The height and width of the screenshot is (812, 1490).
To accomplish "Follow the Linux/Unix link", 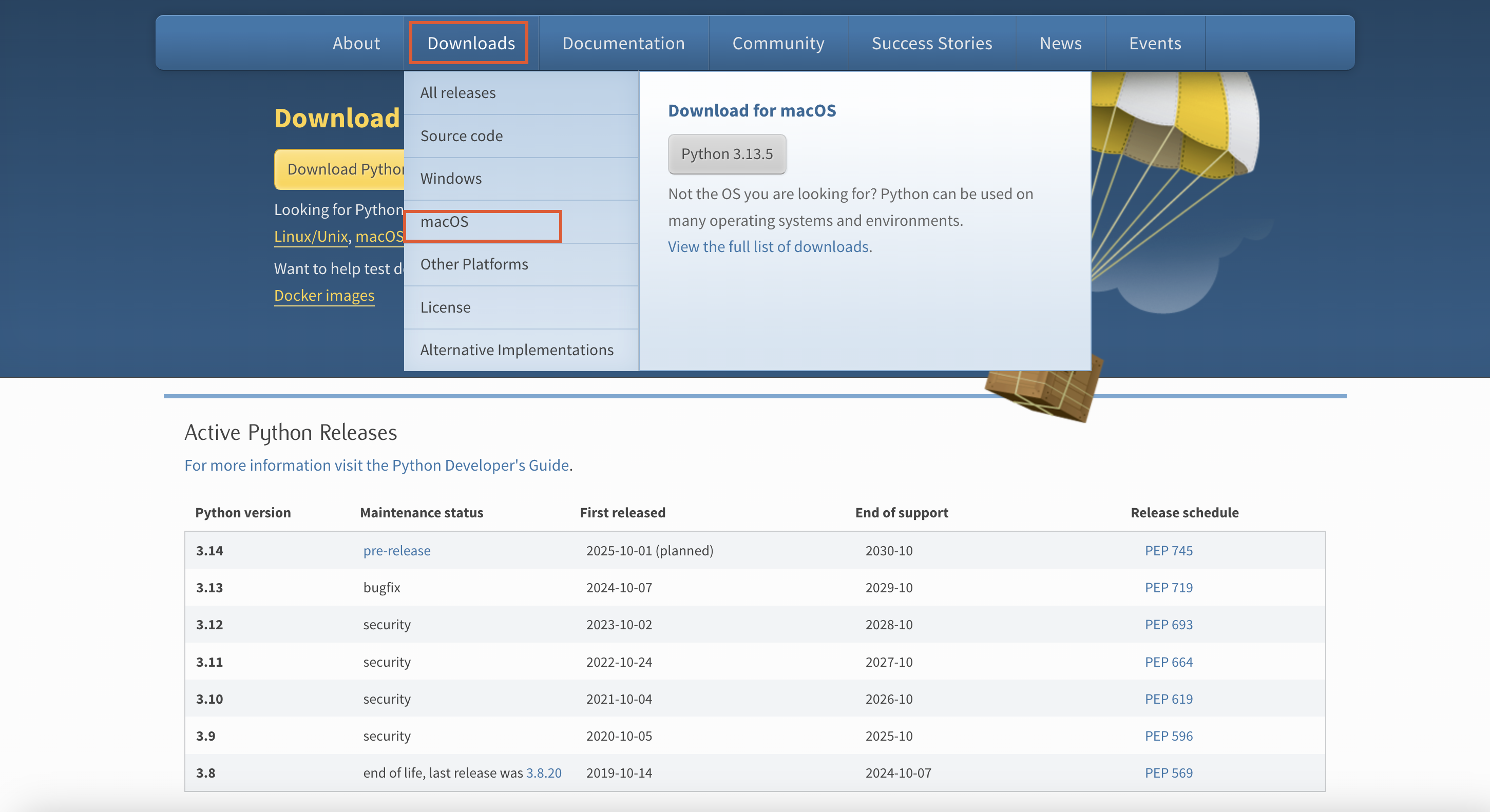I will [311, 237].
